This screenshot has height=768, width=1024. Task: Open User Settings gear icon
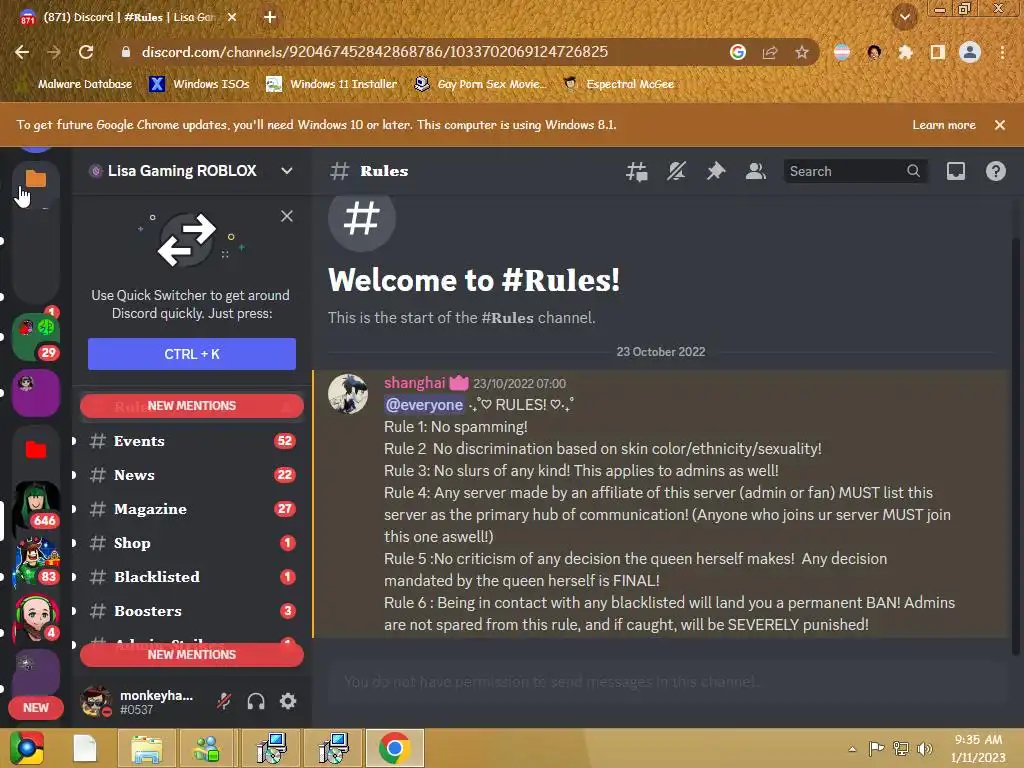click(x=288, y=701)
